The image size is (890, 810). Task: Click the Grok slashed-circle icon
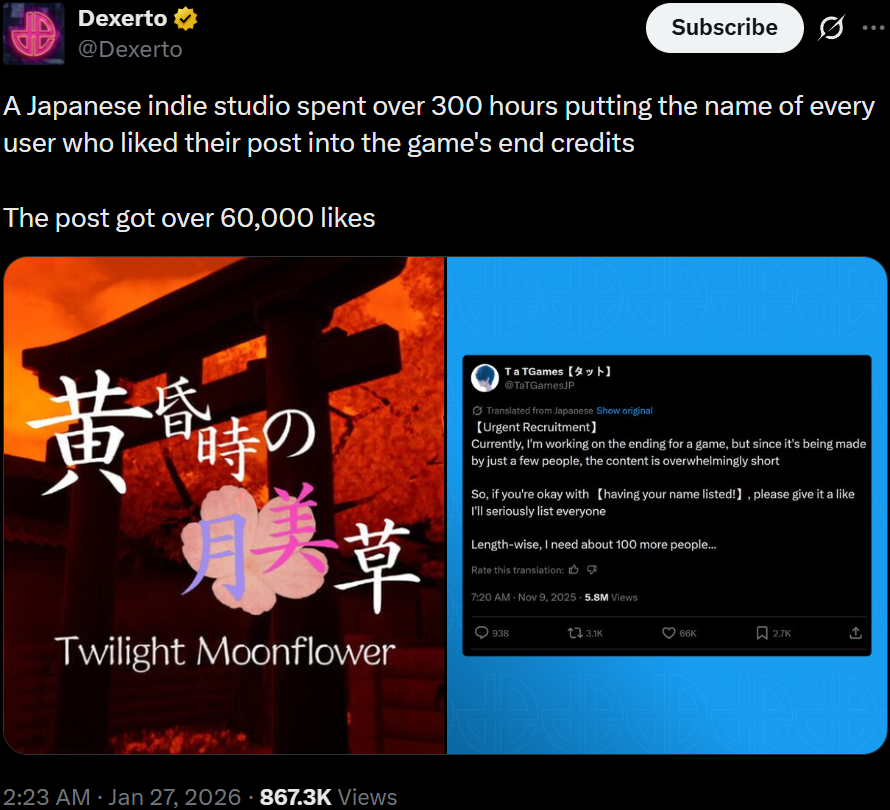[831, 28]
